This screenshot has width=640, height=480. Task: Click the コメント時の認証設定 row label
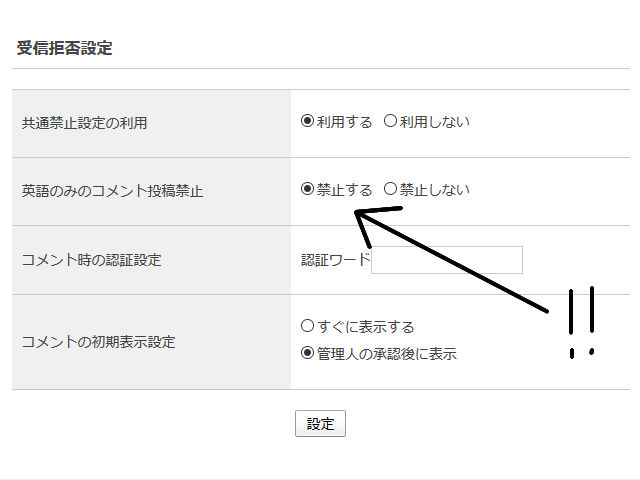(x=91, y=260)
